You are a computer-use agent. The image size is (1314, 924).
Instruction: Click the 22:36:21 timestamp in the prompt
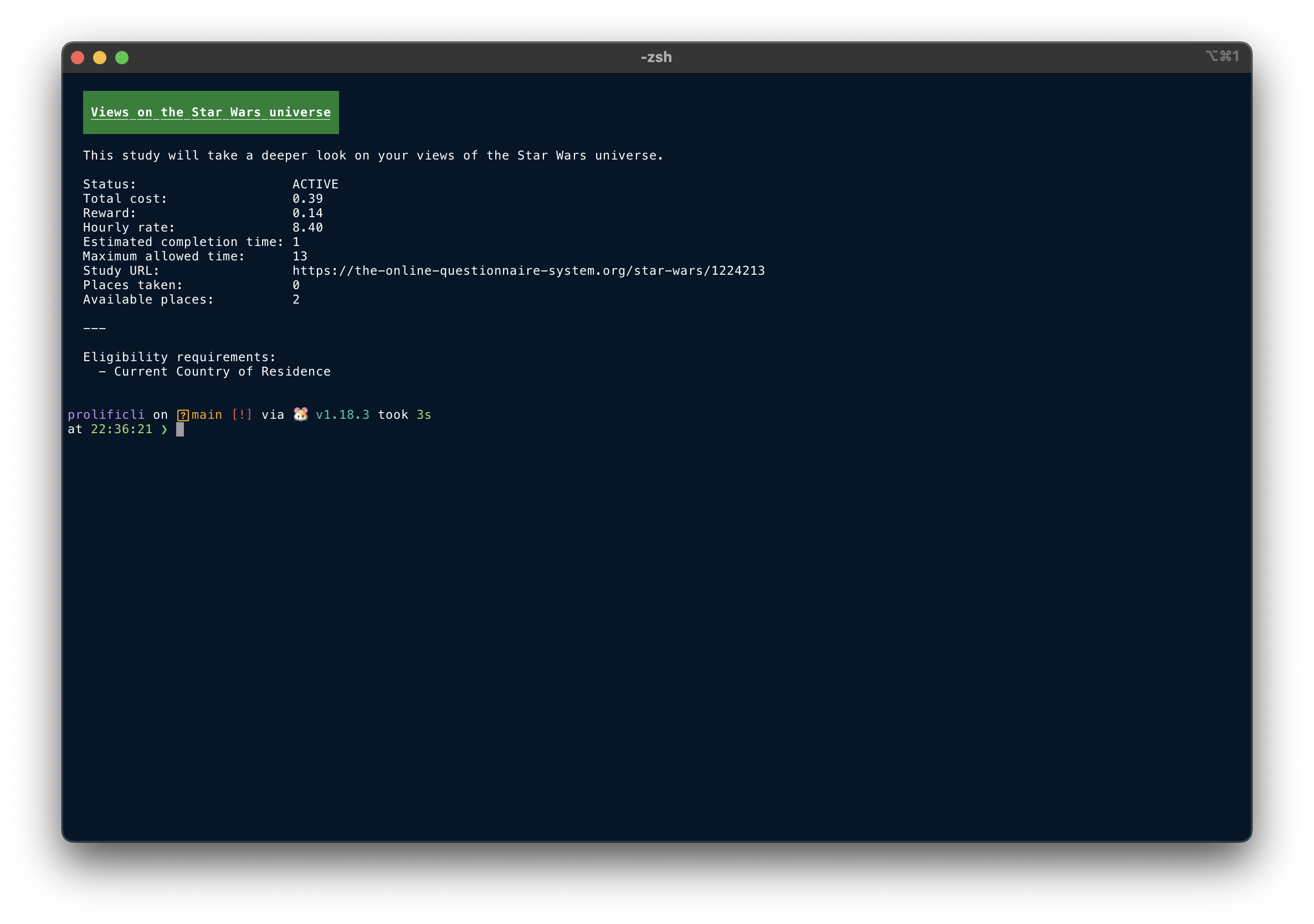point(121,429)
